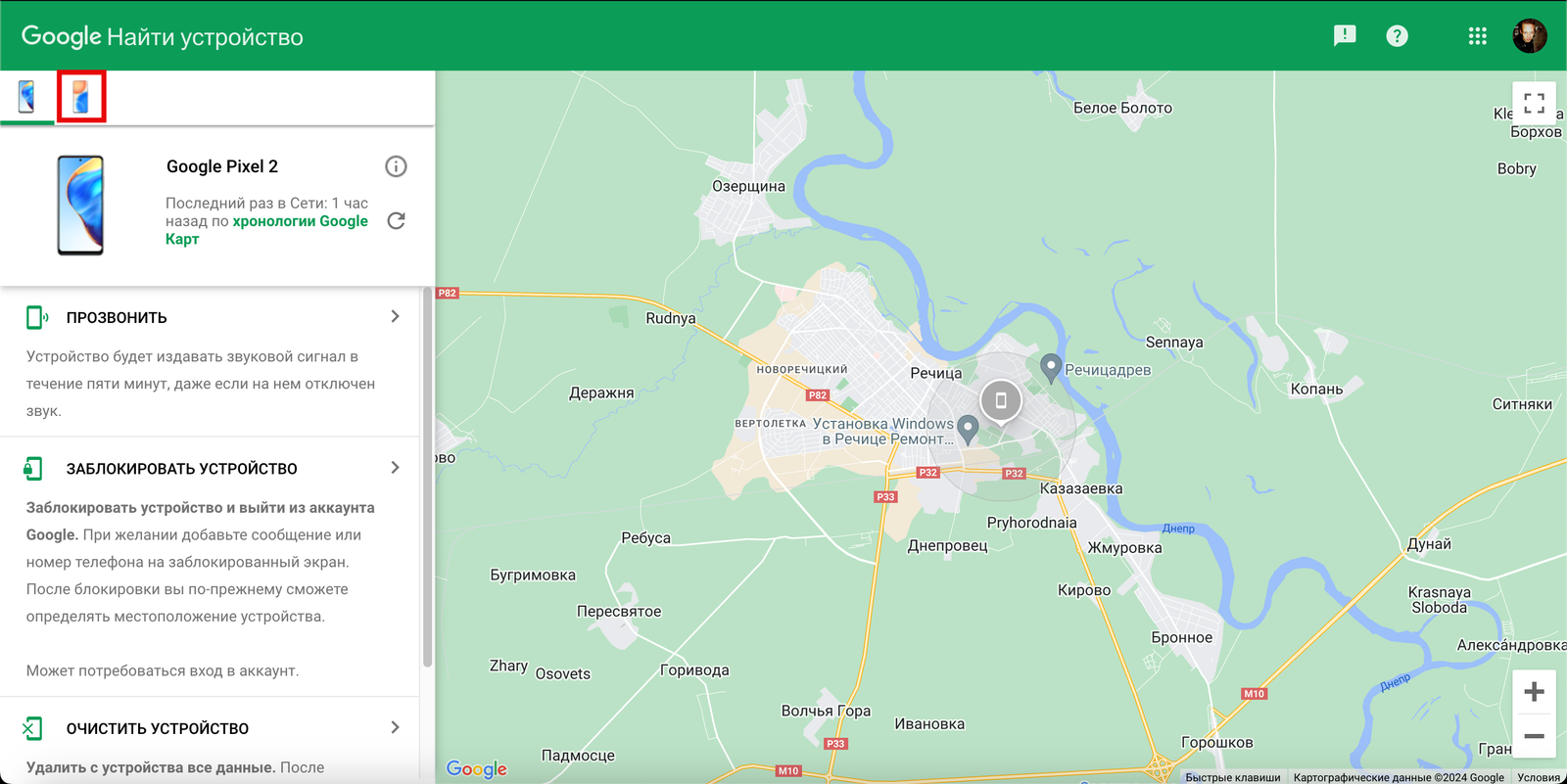This screenshot has width=1567, height=784.
Task: Click the Горивода map label
Action: click(x=694, y=669)
